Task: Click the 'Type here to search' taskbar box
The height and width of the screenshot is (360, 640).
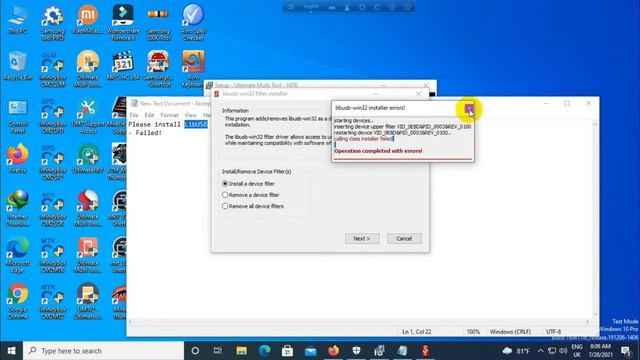Action: 103,351
